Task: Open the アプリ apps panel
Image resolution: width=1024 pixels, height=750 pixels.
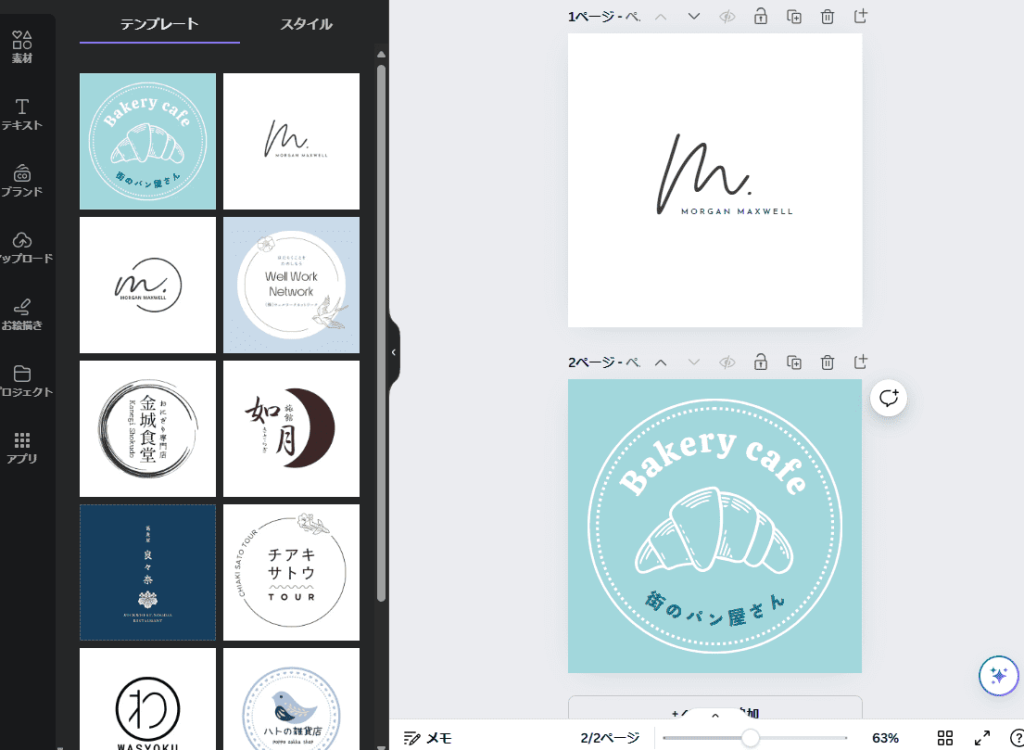Action: pos(22,448)
